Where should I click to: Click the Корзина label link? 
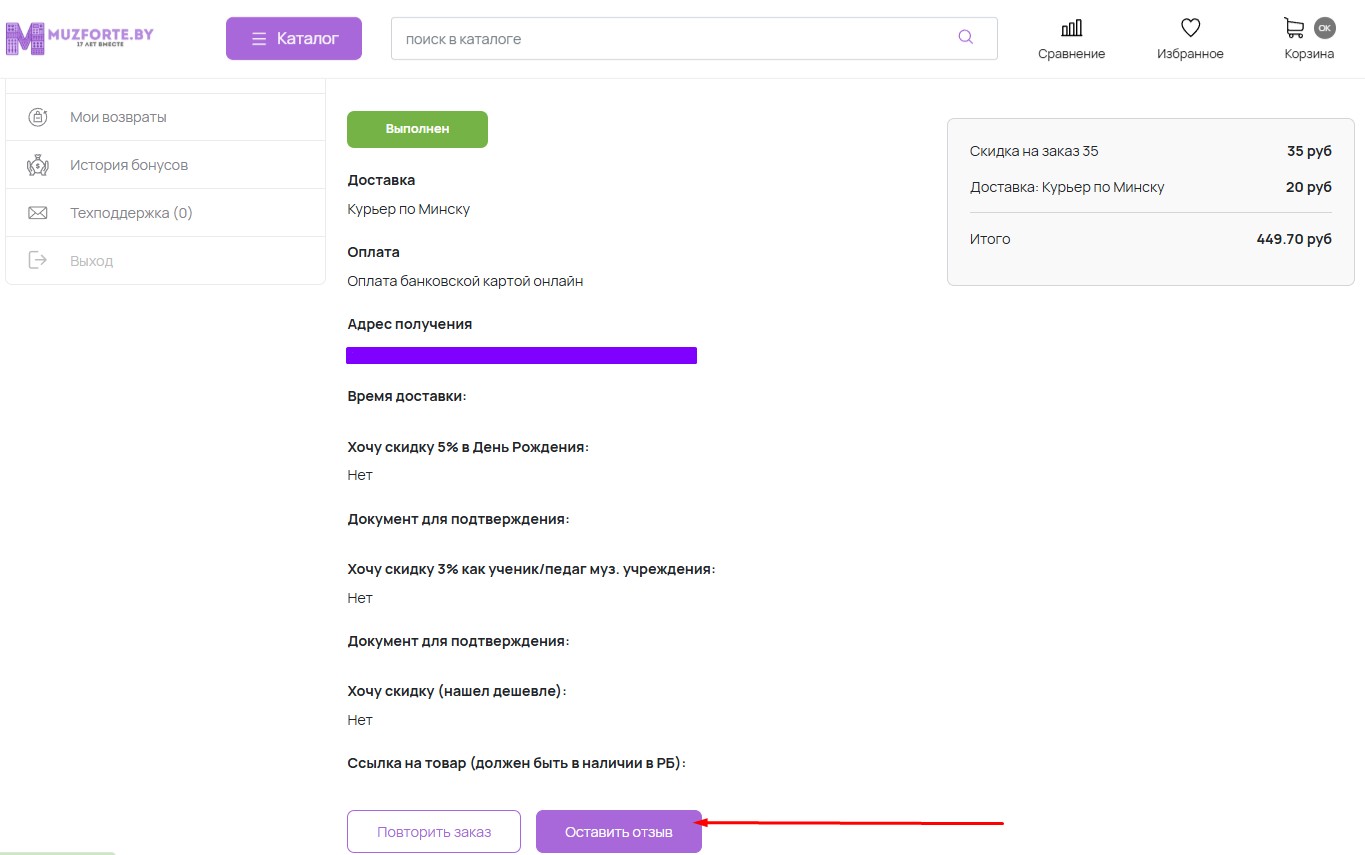point(1309,54)
